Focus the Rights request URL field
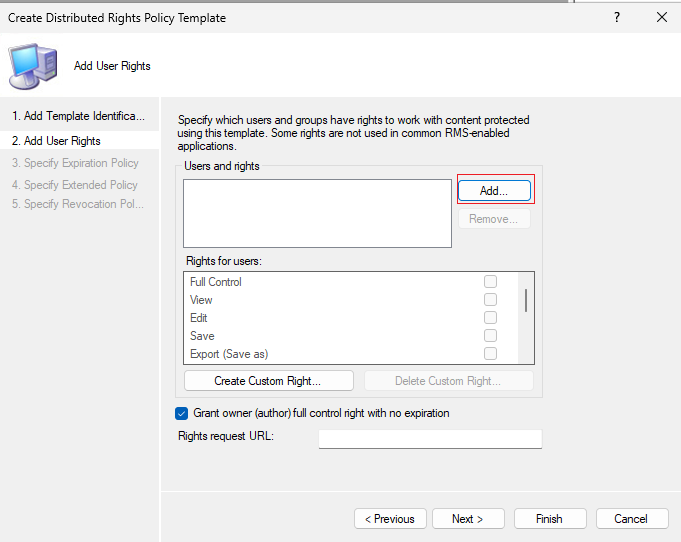The height and width of the screenshot is (542, 681). [x=430, y=439]
